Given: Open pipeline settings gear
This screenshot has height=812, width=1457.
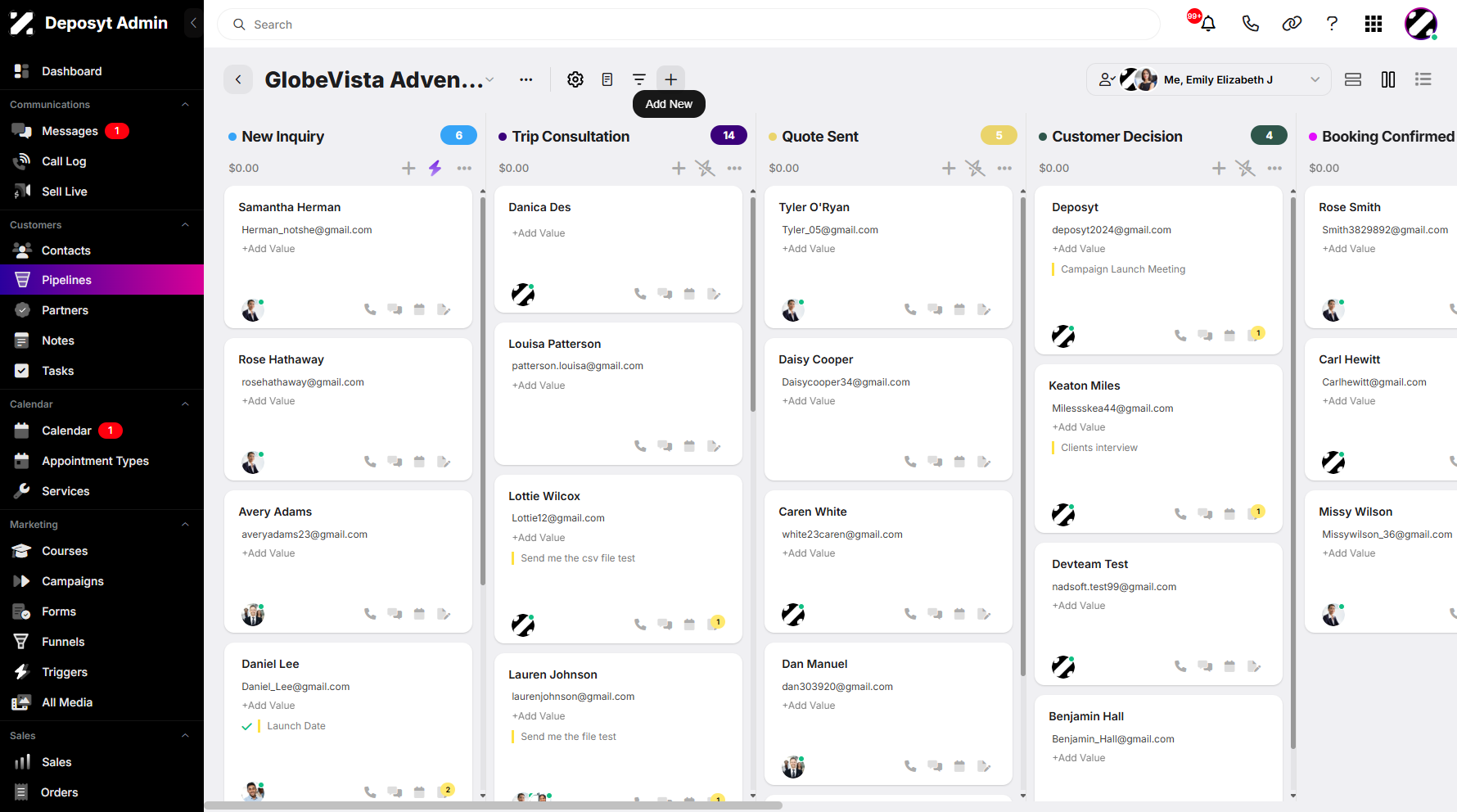Looking at the screenshot, I should click(575, 79).
